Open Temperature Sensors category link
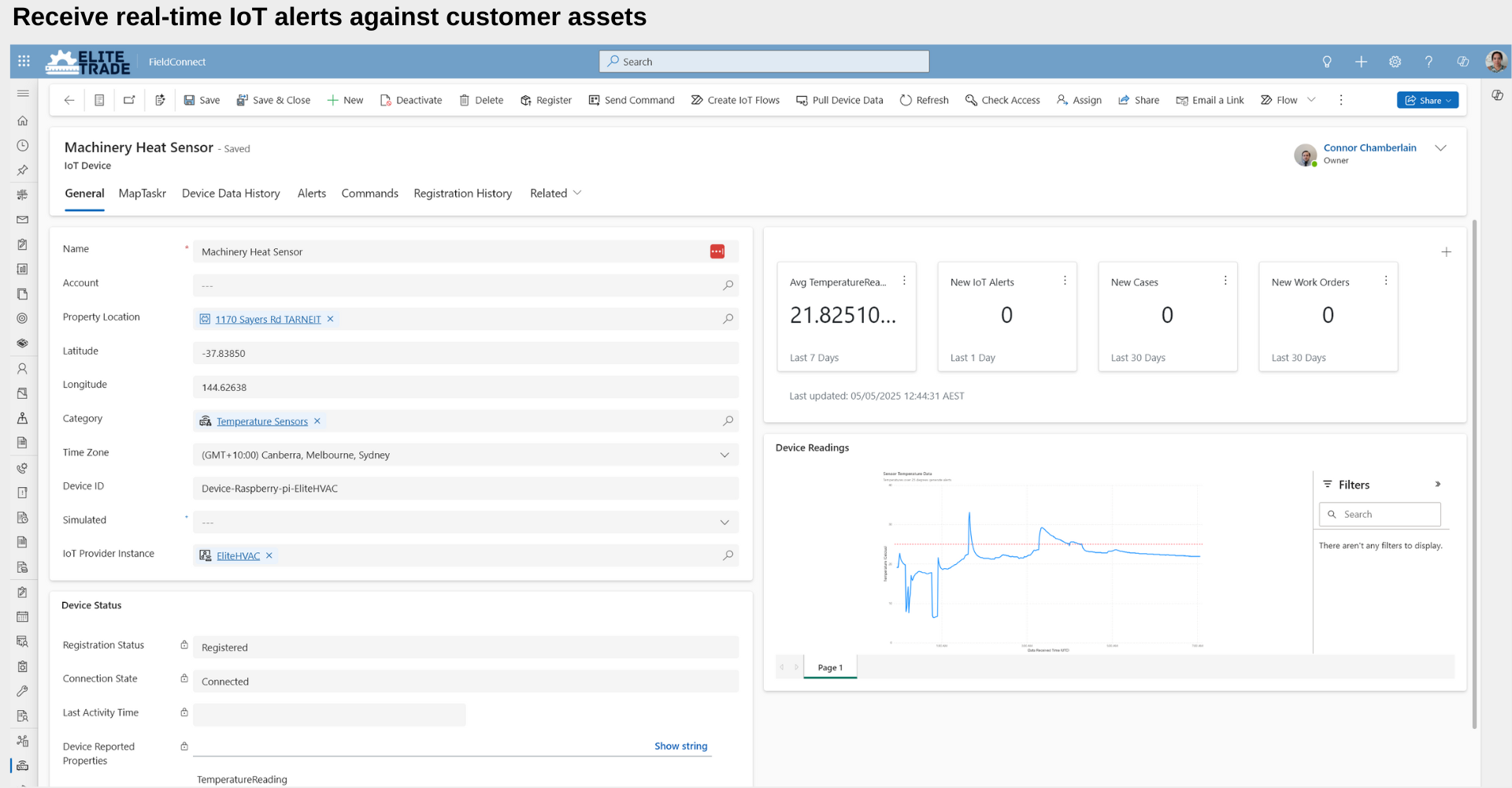The width and height of the screenshot is (1512, 788). point(262,422)
